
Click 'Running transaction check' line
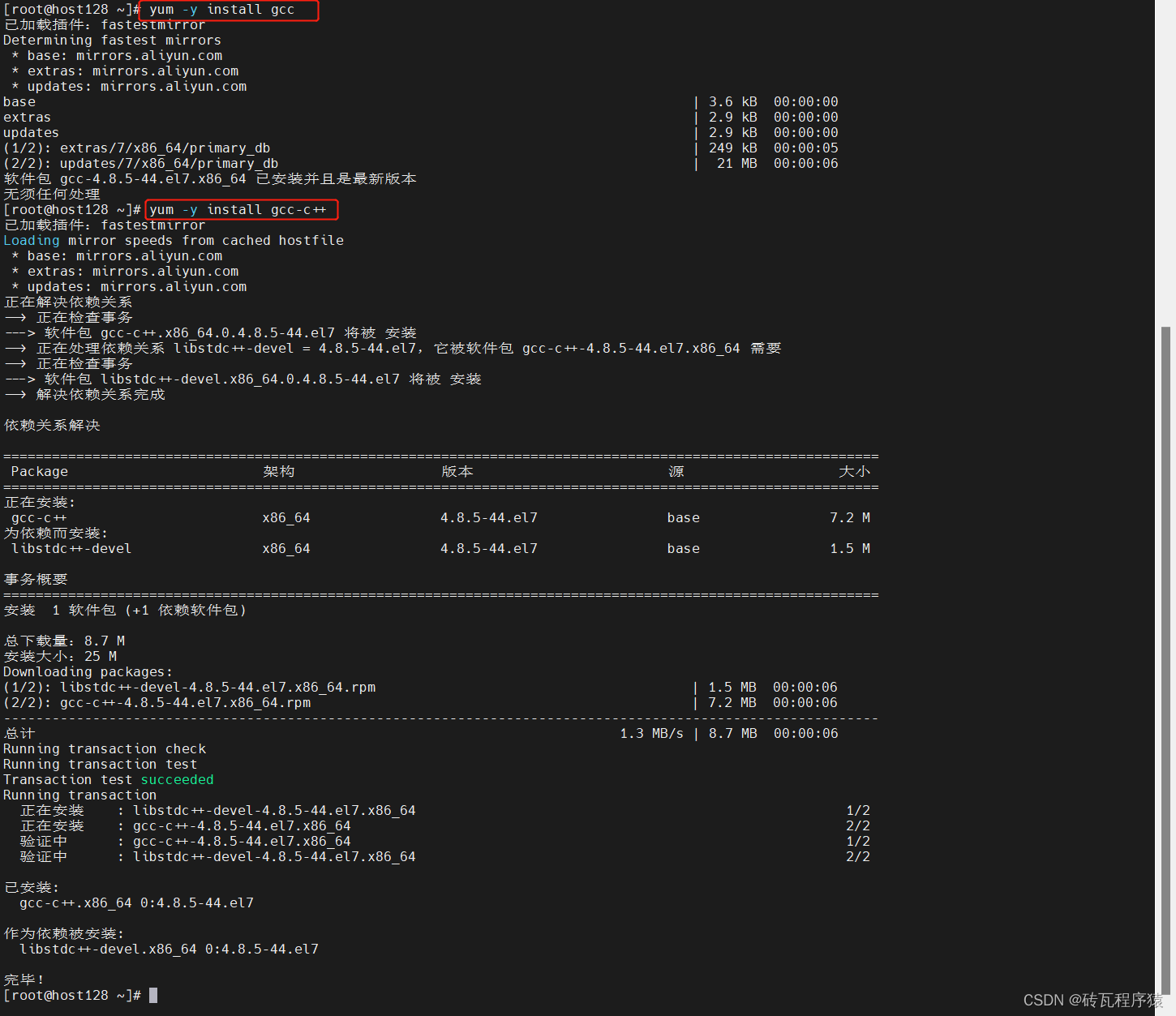[105, 749]
